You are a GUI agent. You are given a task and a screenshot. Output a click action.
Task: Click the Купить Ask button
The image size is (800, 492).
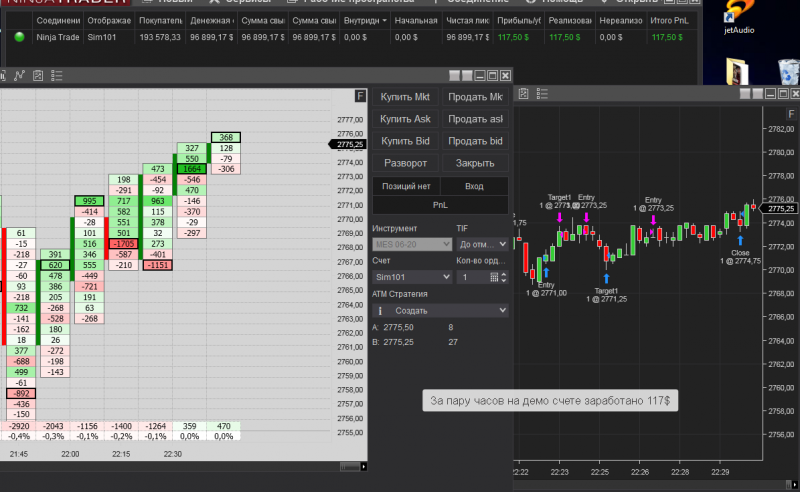click(x=405, y=119)
